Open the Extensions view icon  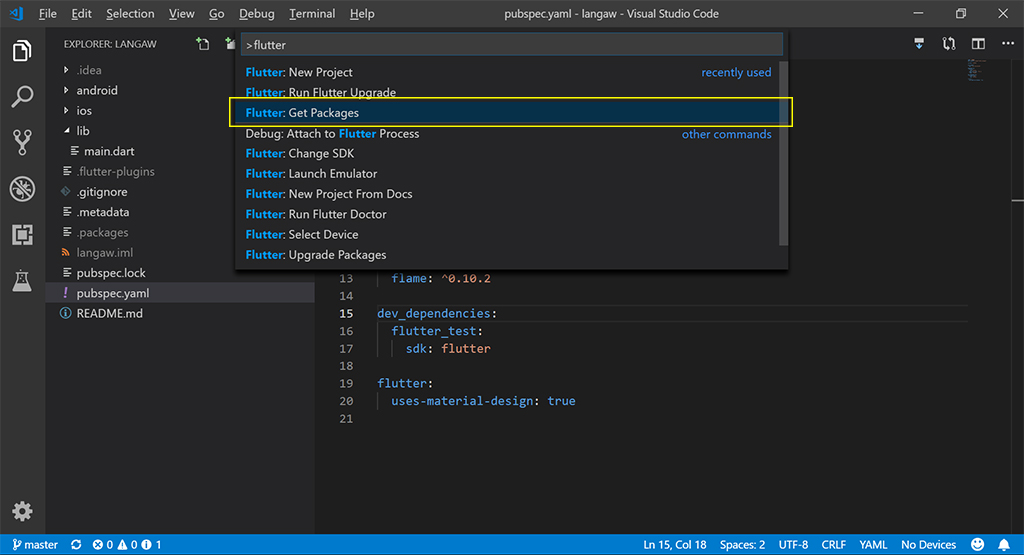[22, 235]
